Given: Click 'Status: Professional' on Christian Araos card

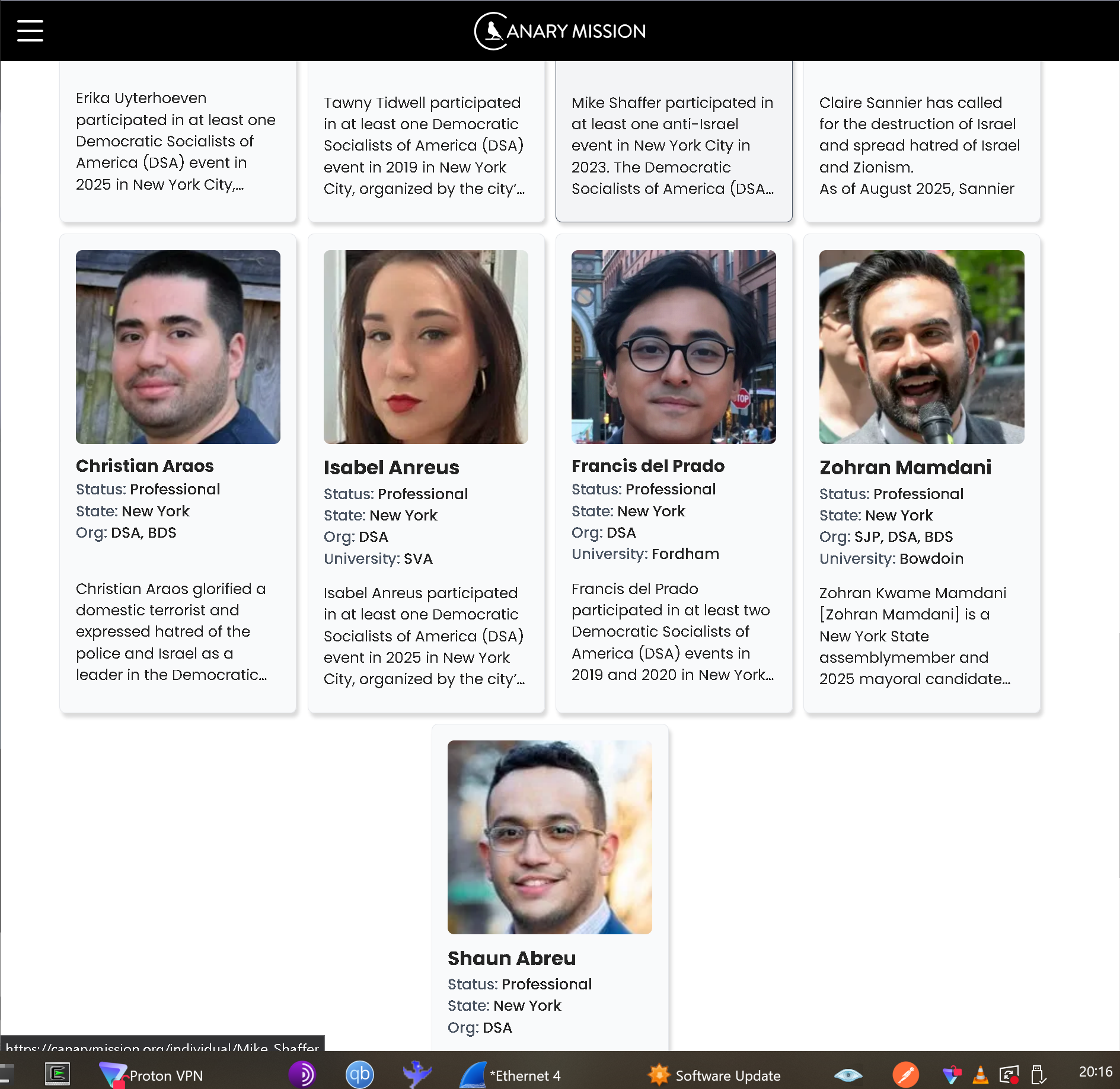Looking at the screenshot, I should pyautogui.click(x=148, y=489).
